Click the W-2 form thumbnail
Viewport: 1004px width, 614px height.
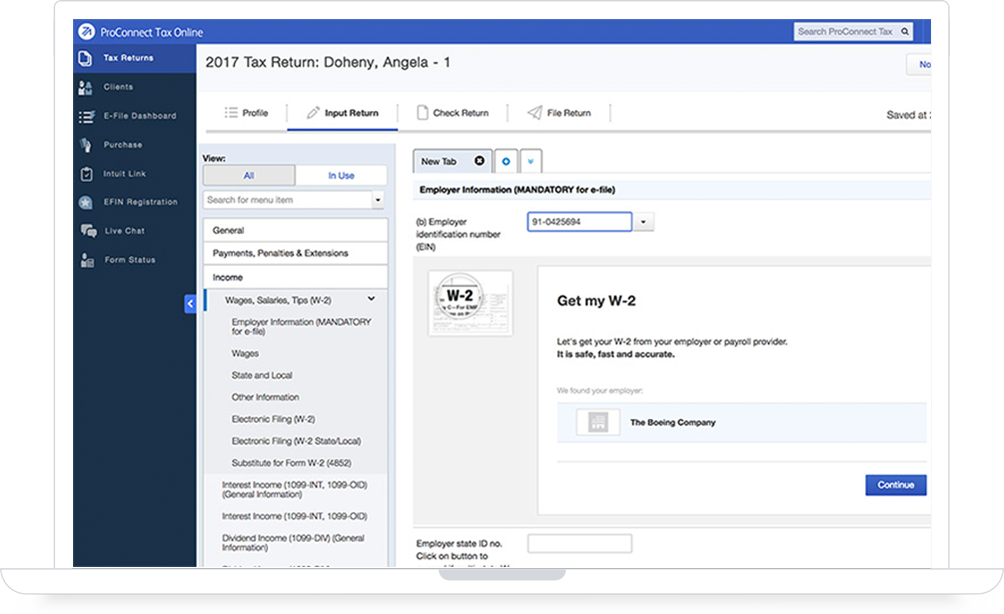(x=470, y=303)
